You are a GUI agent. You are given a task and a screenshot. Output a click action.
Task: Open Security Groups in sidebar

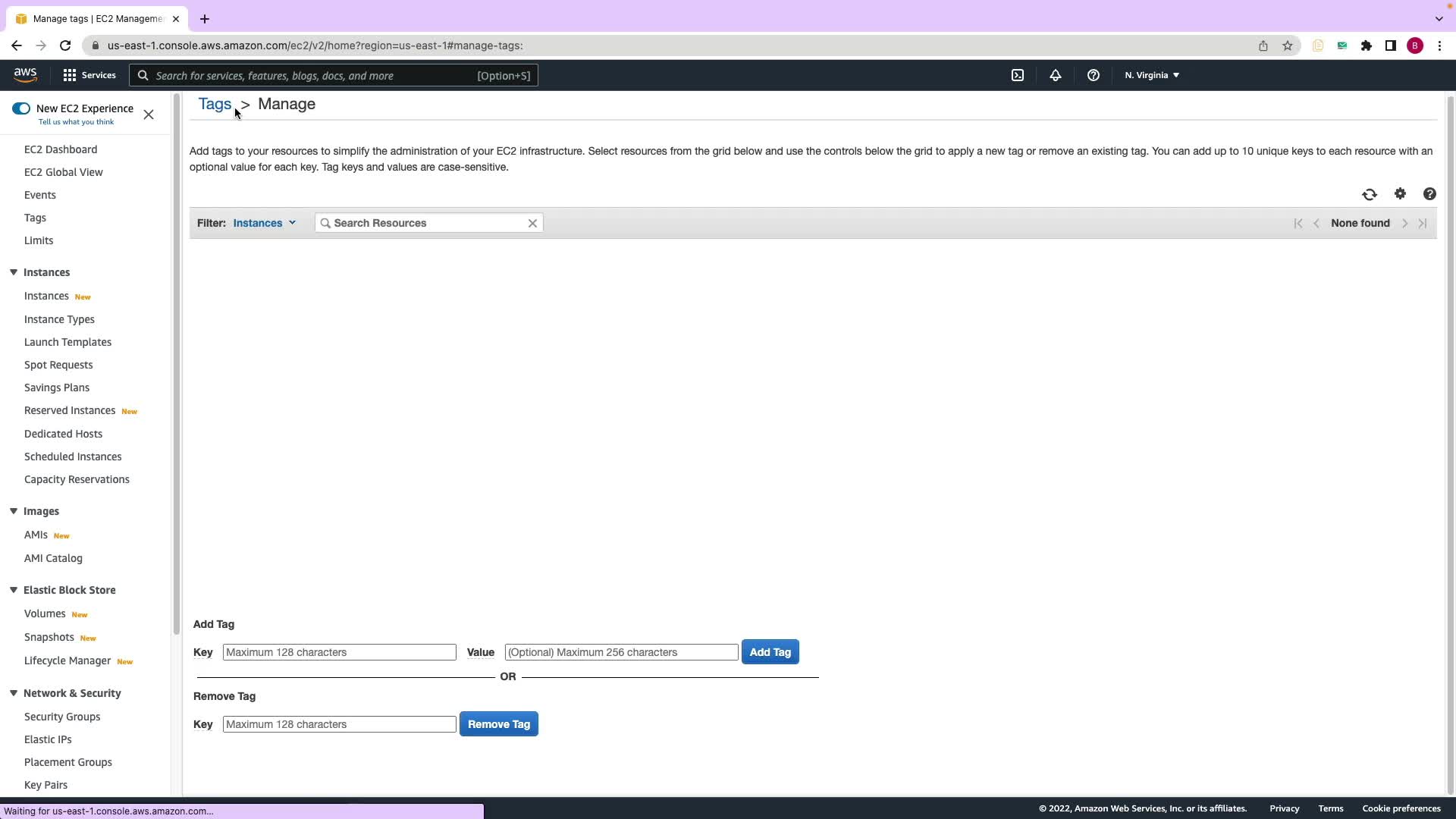(x=62, y=717)
